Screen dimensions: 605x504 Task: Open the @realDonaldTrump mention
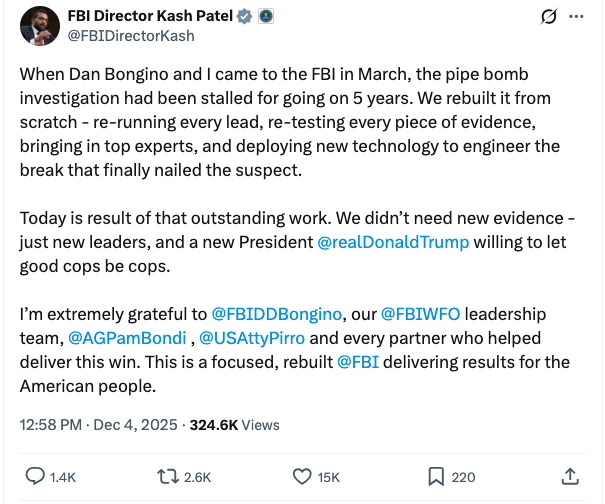394,242
